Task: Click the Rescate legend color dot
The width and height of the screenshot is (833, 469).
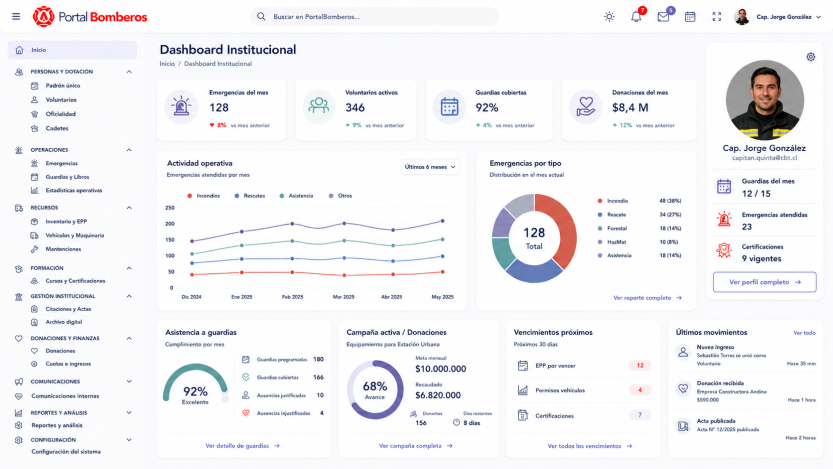Action: pos(600,215)
